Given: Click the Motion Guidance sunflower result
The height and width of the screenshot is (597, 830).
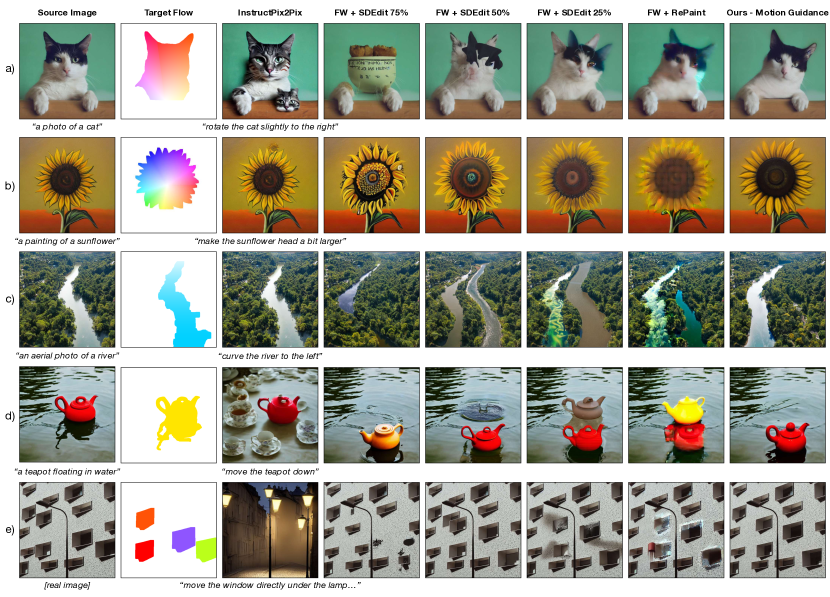Looking at the screenshot, I should pyautogui.click(x=778, y=185).
